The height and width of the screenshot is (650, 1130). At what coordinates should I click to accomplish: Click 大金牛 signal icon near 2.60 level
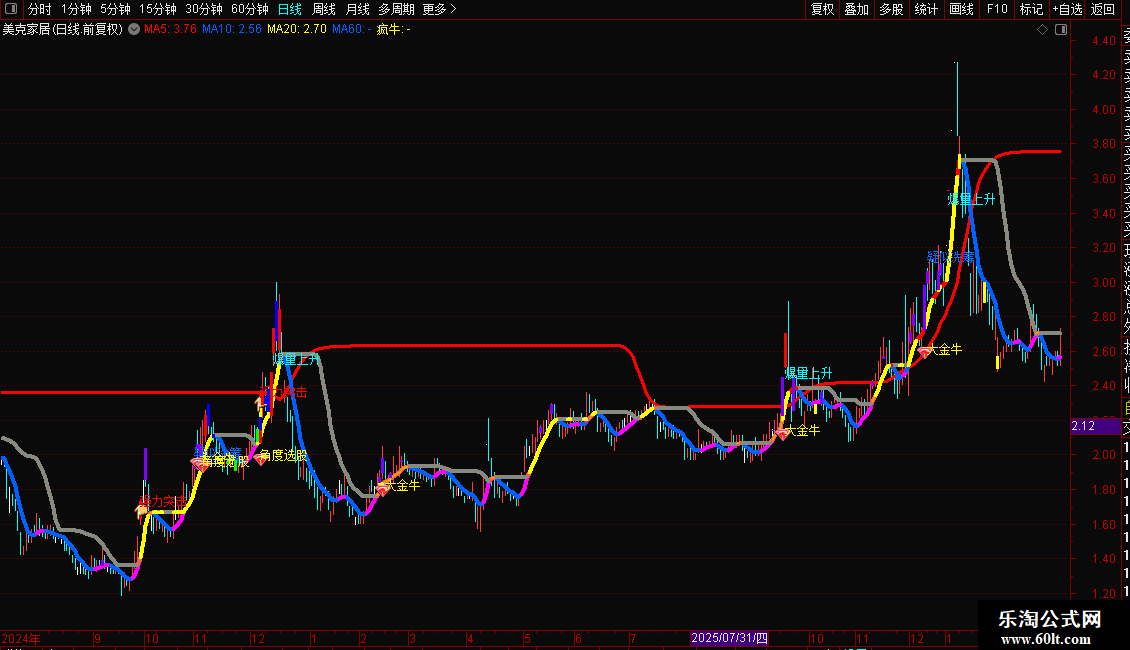[924, 352]
